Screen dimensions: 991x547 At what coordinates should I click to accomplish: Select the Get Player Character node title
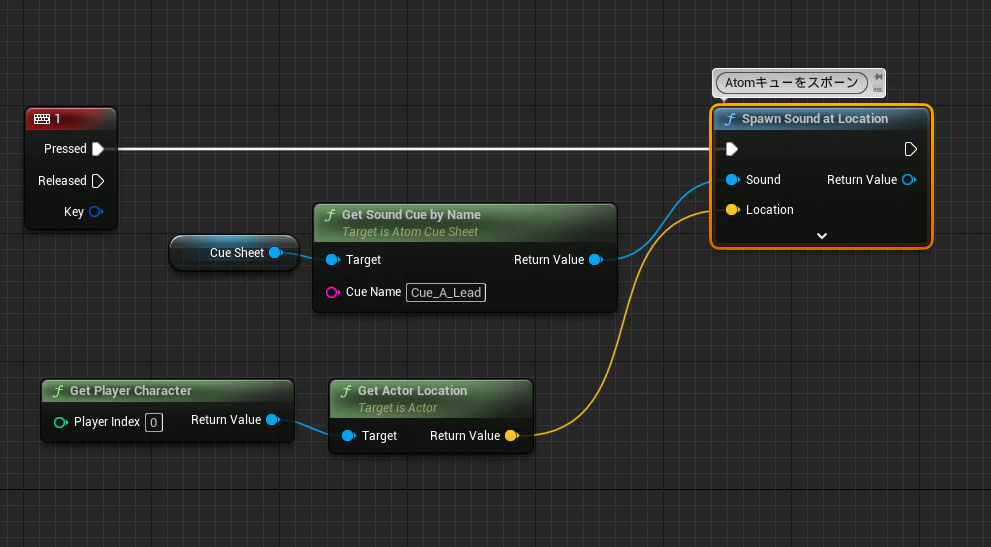[130, 391]
